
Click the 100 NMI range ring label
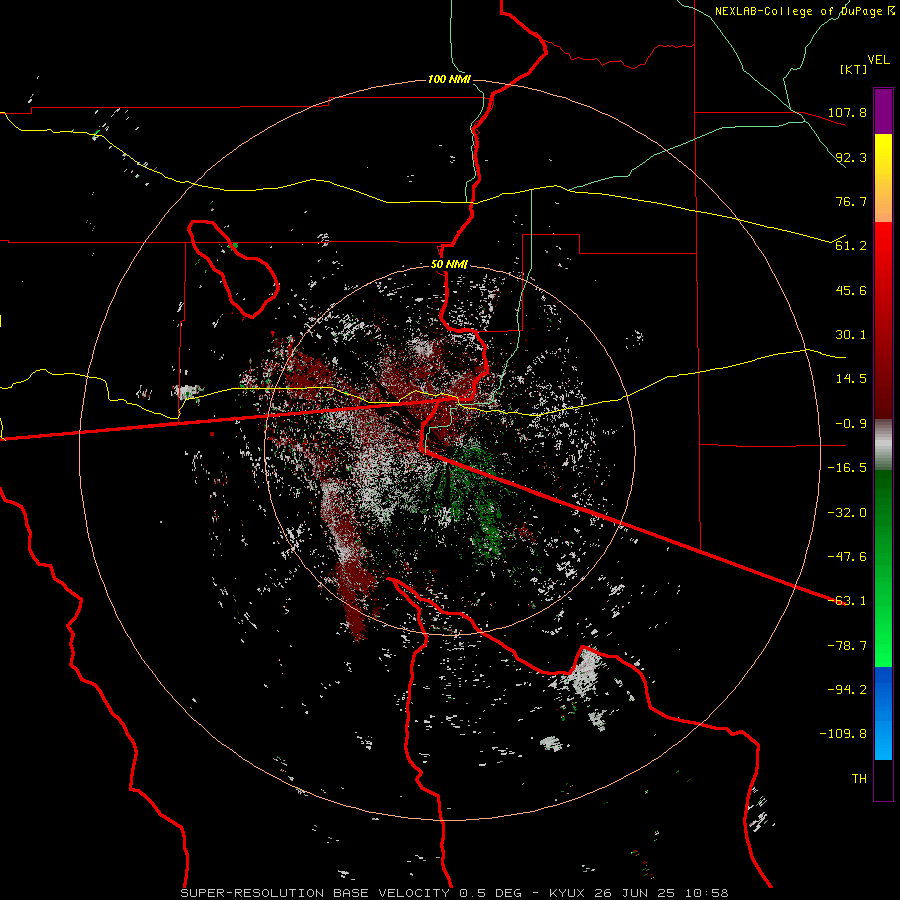(449, 79)
